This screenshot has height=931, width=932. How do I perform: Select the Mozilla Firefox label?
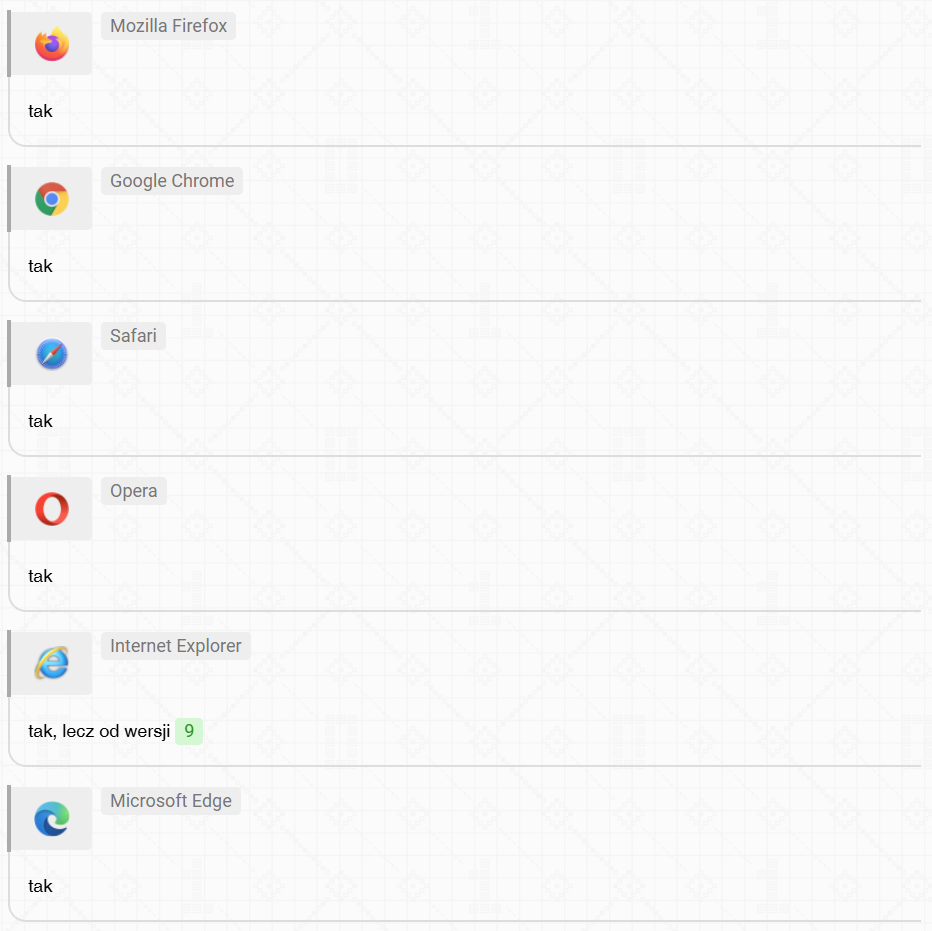click(168, 26)
